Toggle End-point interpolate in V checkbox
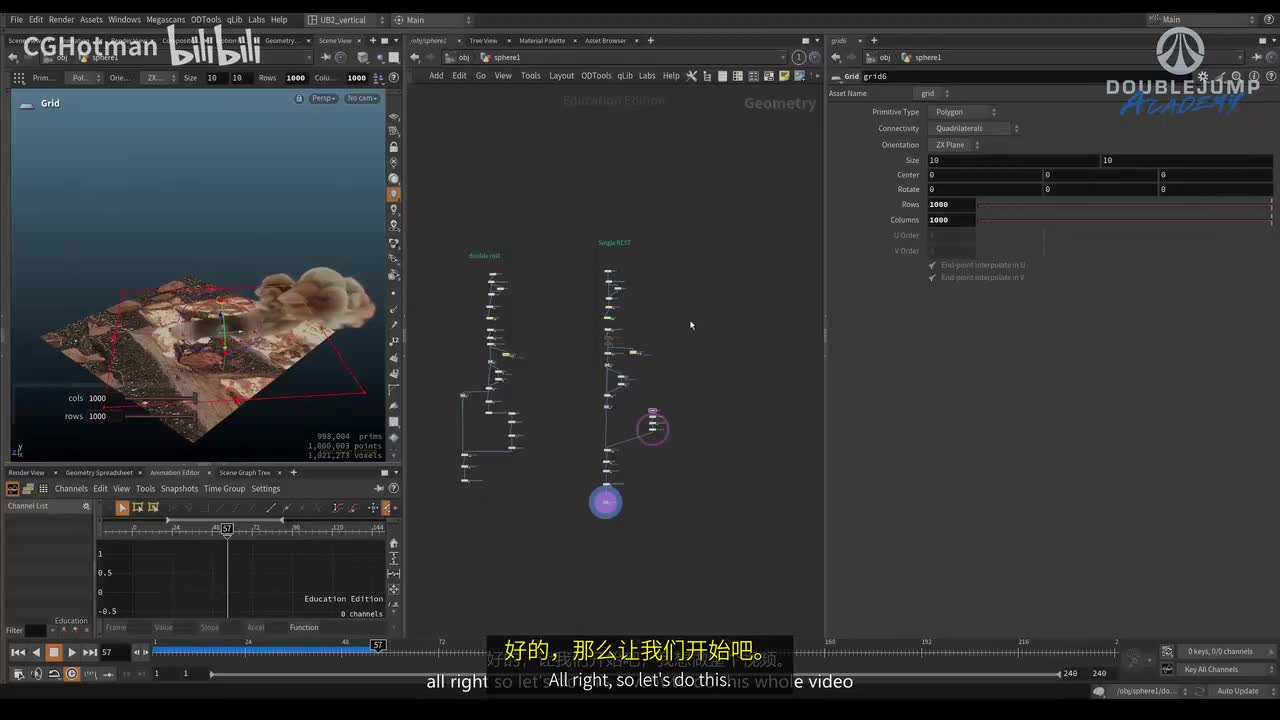1280x720 pixels. [x=932, y=277]
